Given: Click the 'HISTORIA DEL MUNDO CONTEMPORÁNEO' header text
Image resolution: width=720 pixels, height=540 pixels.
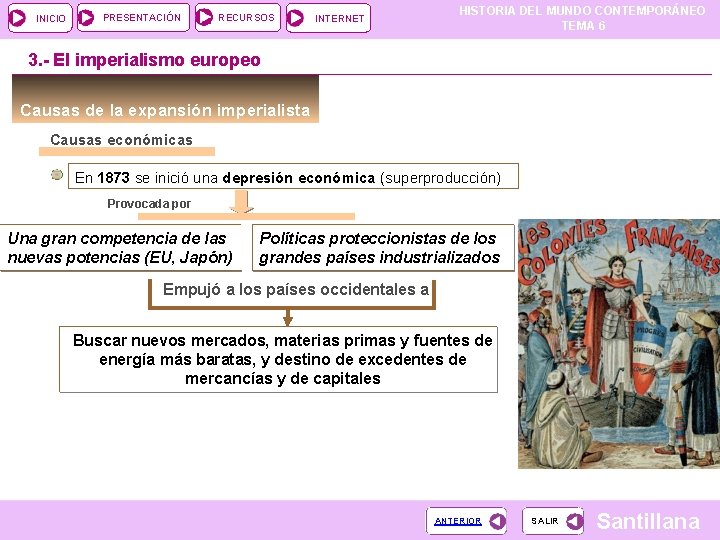Looking at the screenshot, I should pyautogui.click(x=582, y=11).
